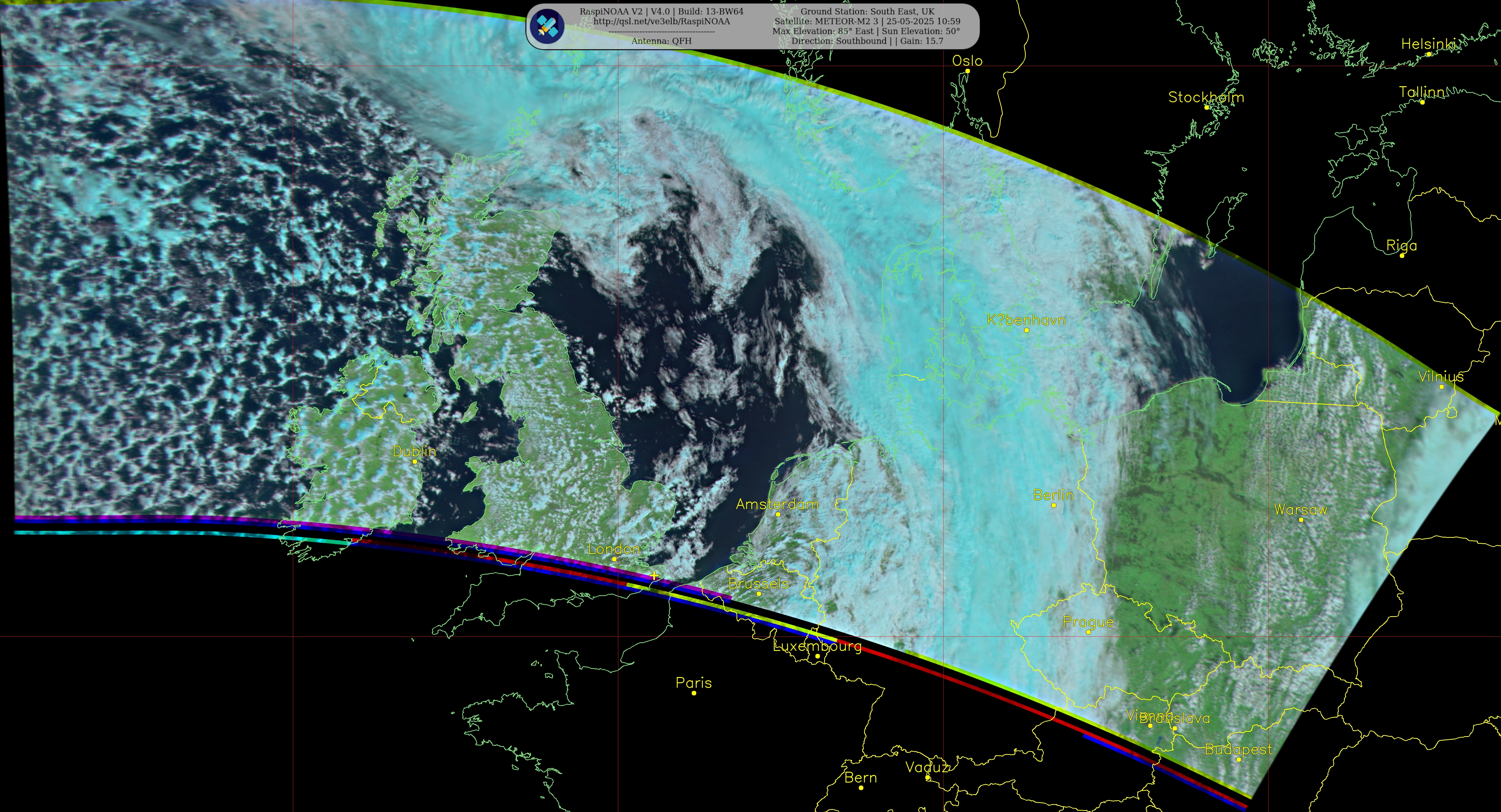Click the Bern city label

(x=861, y=778)
